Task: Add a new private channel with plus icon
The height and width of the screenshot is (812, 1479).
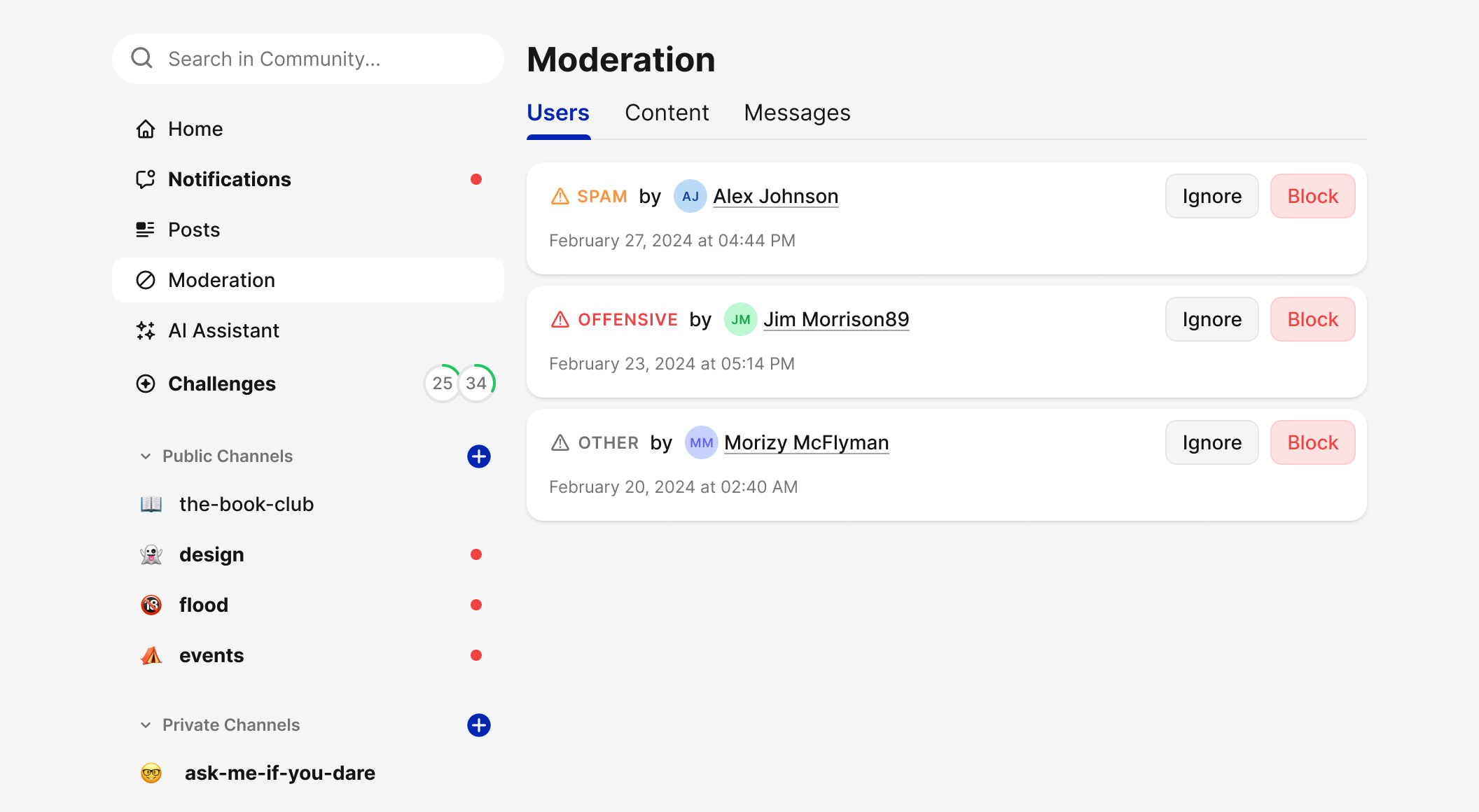Action: (x=479, y=725)
